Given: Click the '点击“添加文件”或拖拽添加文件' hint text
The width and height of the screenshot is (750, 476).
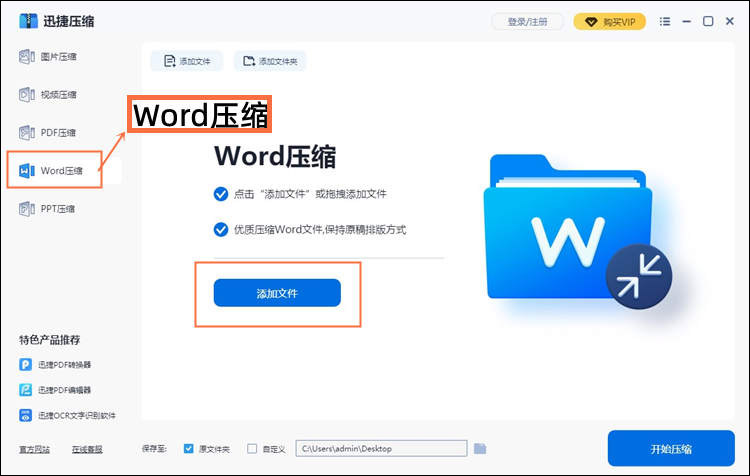Looking at the screenshot, I should click(x=310, y=194).
